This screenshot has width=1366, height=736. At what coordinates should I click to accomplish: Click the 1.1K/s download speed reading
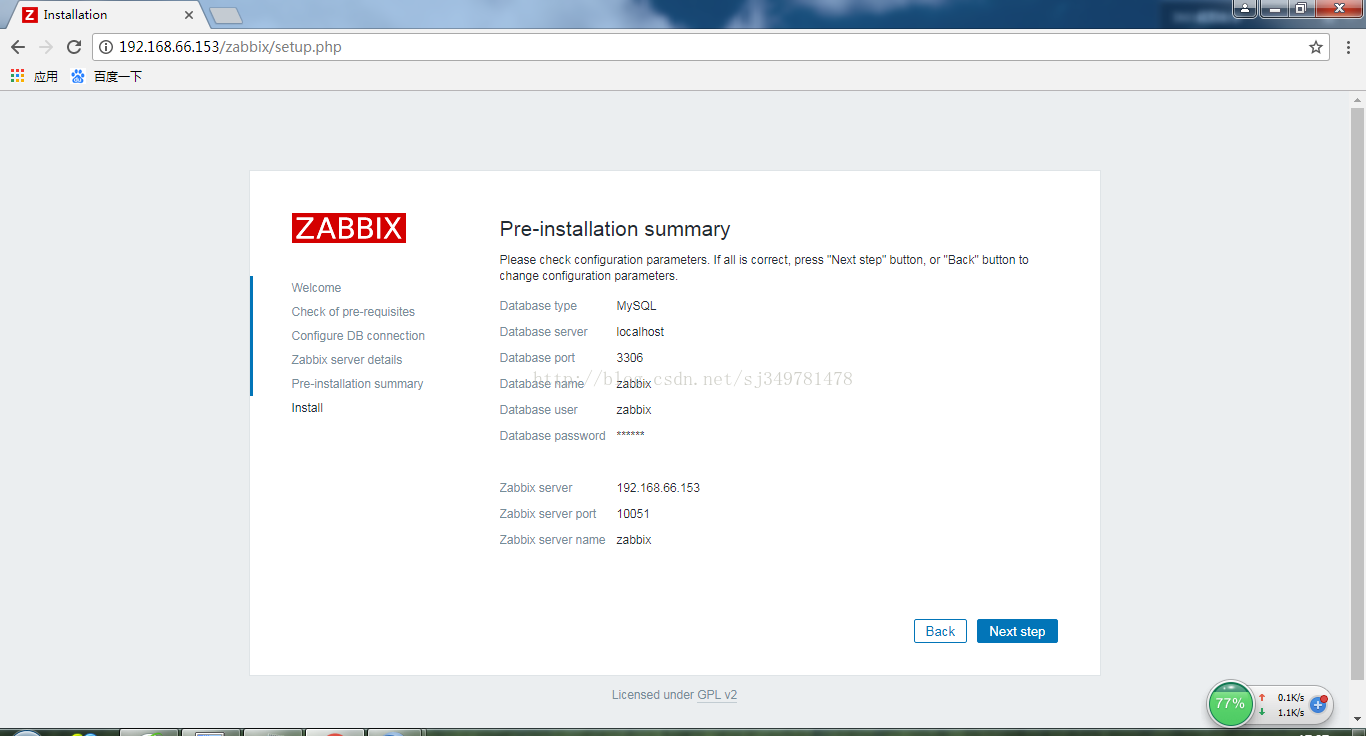1290,713
